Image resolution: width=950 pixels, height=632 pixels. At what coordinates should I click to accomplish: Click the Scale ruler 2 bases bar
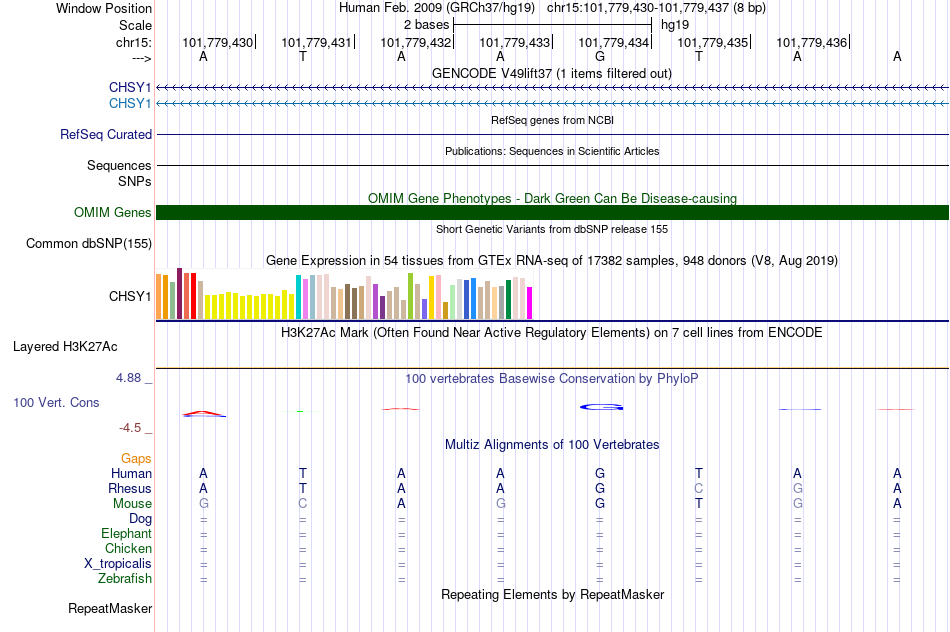[x=553, y=25]
